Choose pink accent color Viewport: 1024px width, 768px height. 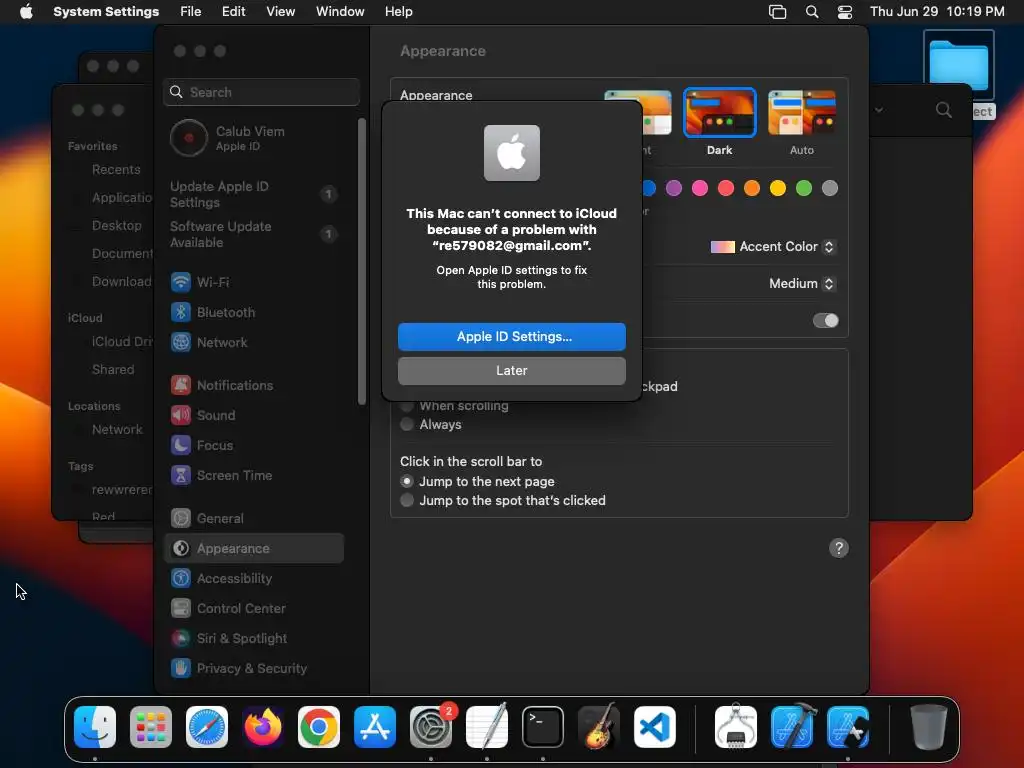click(700, 188)
